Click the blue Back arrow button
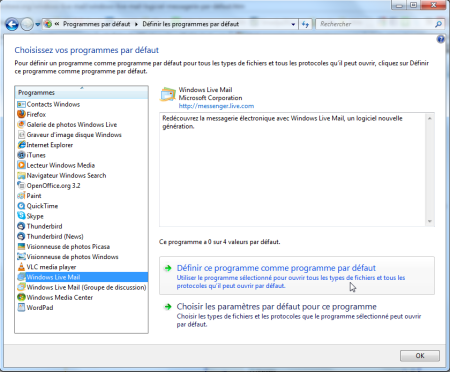Viewport: 450px width, 372px height. point(12,24)
